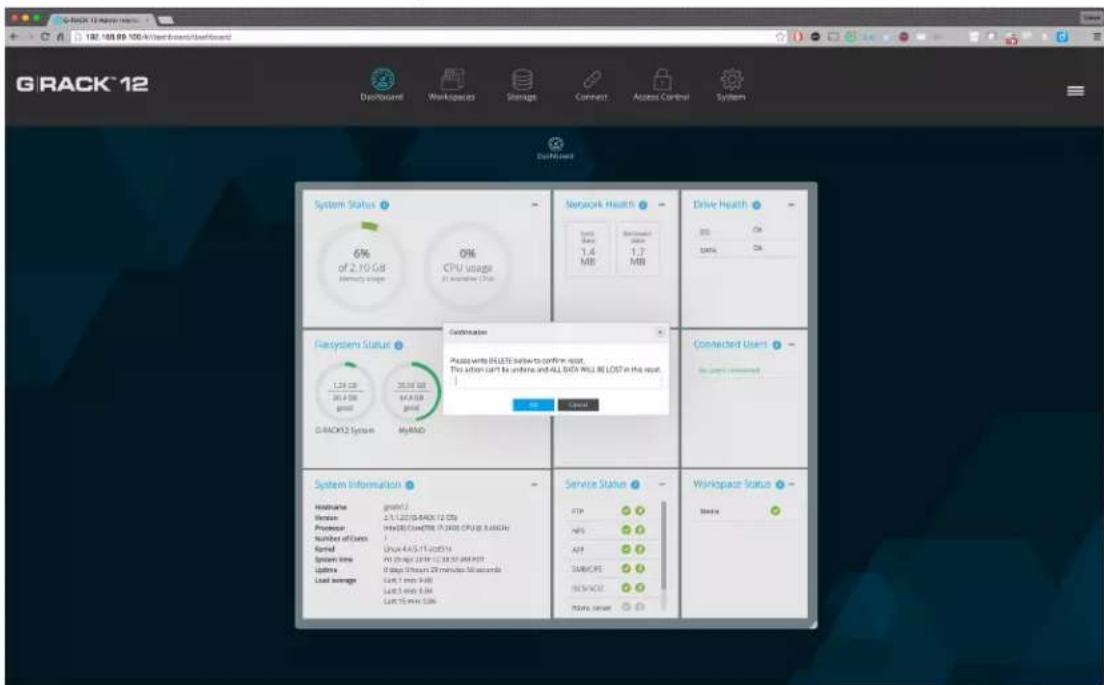The image size is (1104, 685).
Task: Open the Connect section
Action: click(x=591, y=85)
